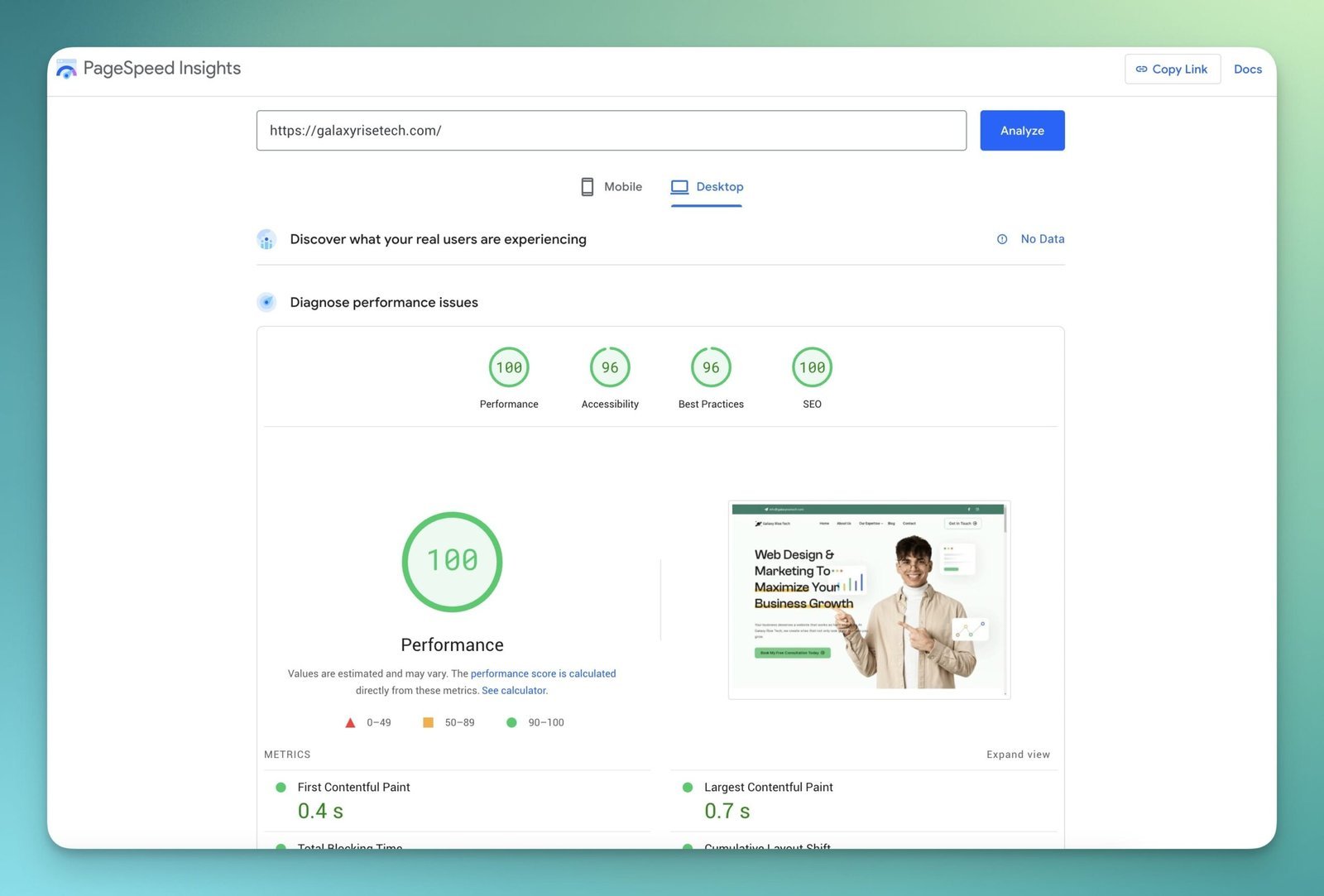Open the See calculator link
The height and width of the screenshot is (896, 1324).
coord(513,690)
